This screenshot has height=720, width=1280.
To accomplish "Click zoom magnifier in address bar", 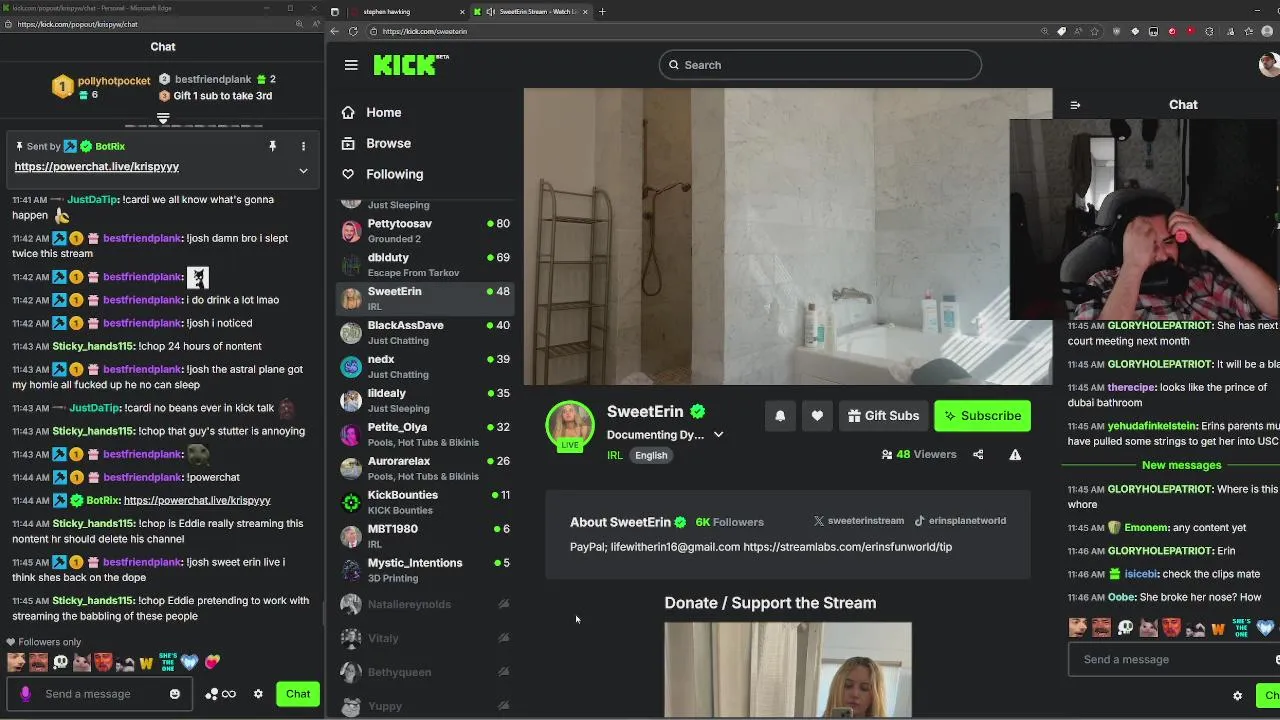I will 1045,31.
